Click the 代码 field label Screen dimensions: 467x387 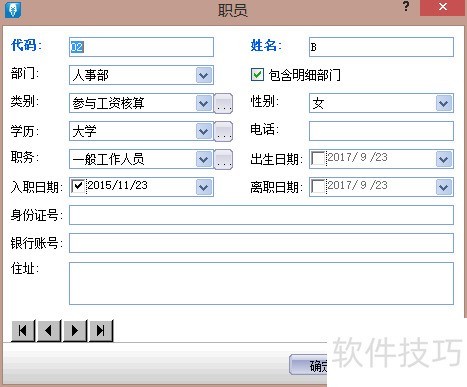point(26,45)
